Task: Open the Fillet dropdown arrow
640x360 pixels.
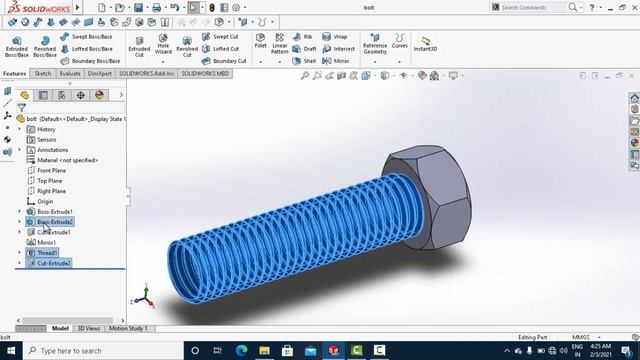Action: coord(260,62)
